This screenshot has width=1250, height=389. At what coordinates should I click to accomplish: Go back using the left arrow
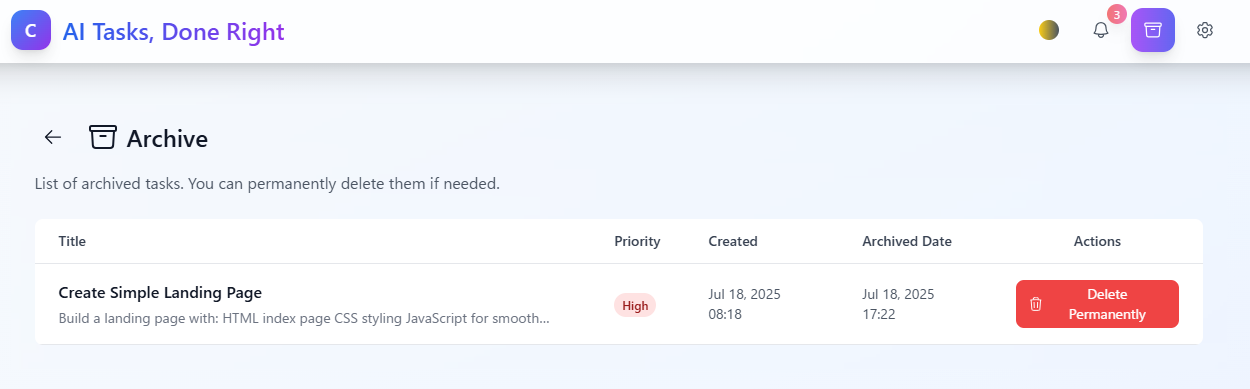coord(53,137)
